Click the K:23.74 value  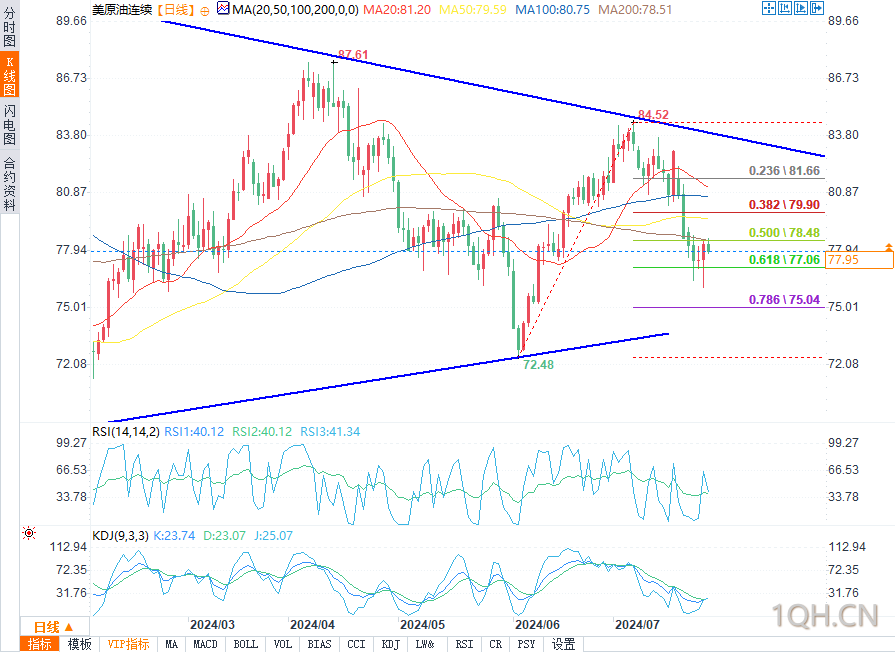pyautogui.click(x=174, y=536)
